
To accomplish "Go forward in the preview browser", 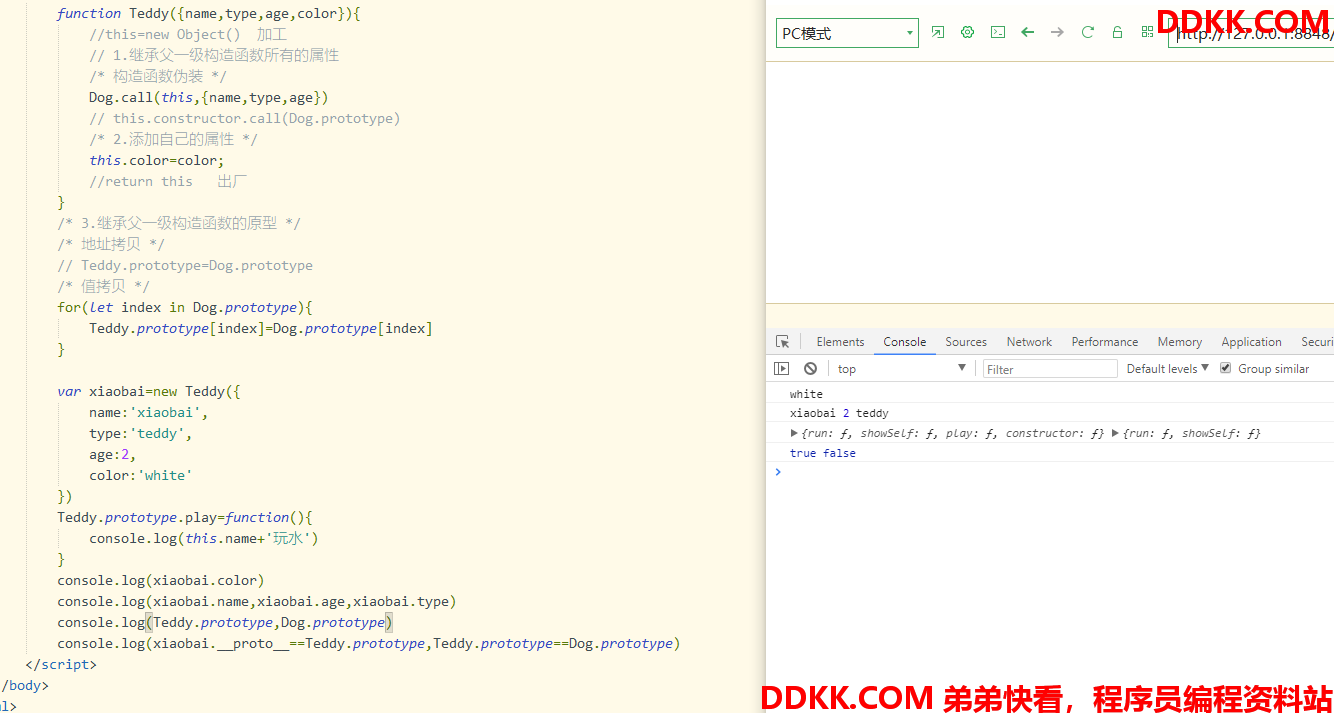I will pyautogui.click(x=1057, y=32).
